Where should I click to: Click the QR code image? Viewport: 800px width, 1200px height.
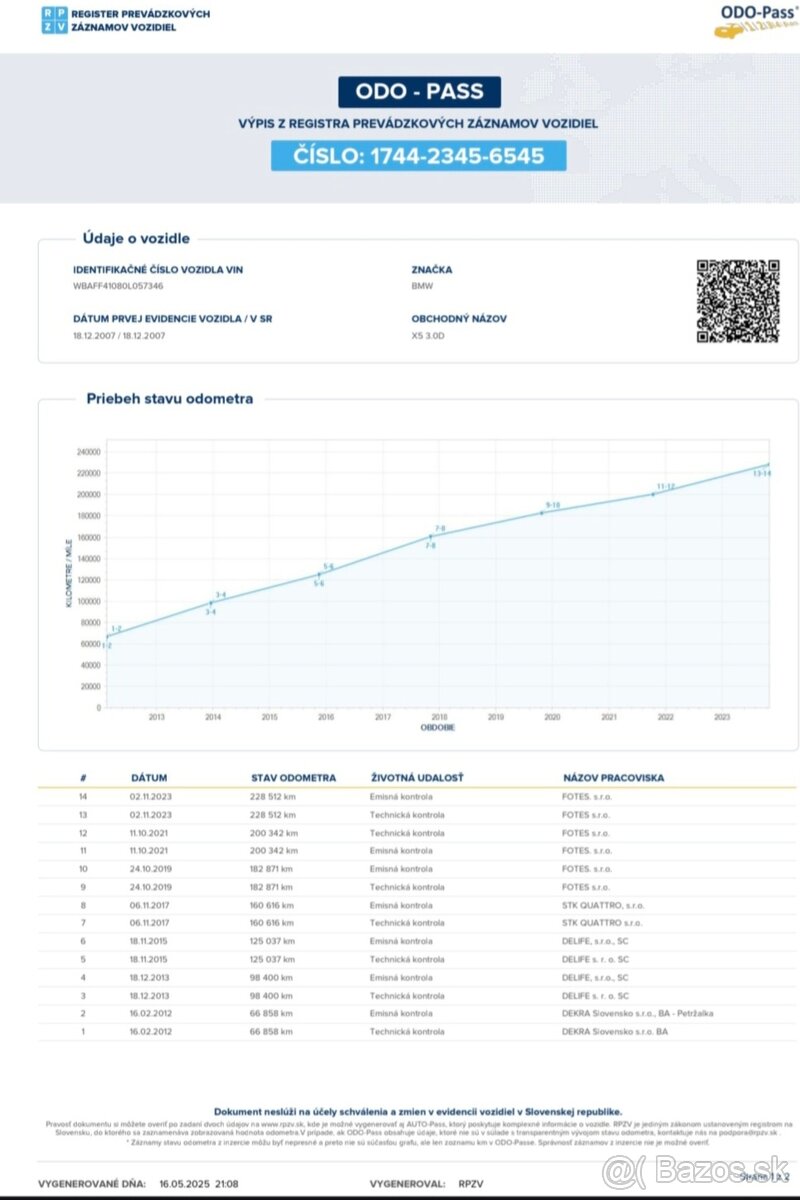coord(737,301)
